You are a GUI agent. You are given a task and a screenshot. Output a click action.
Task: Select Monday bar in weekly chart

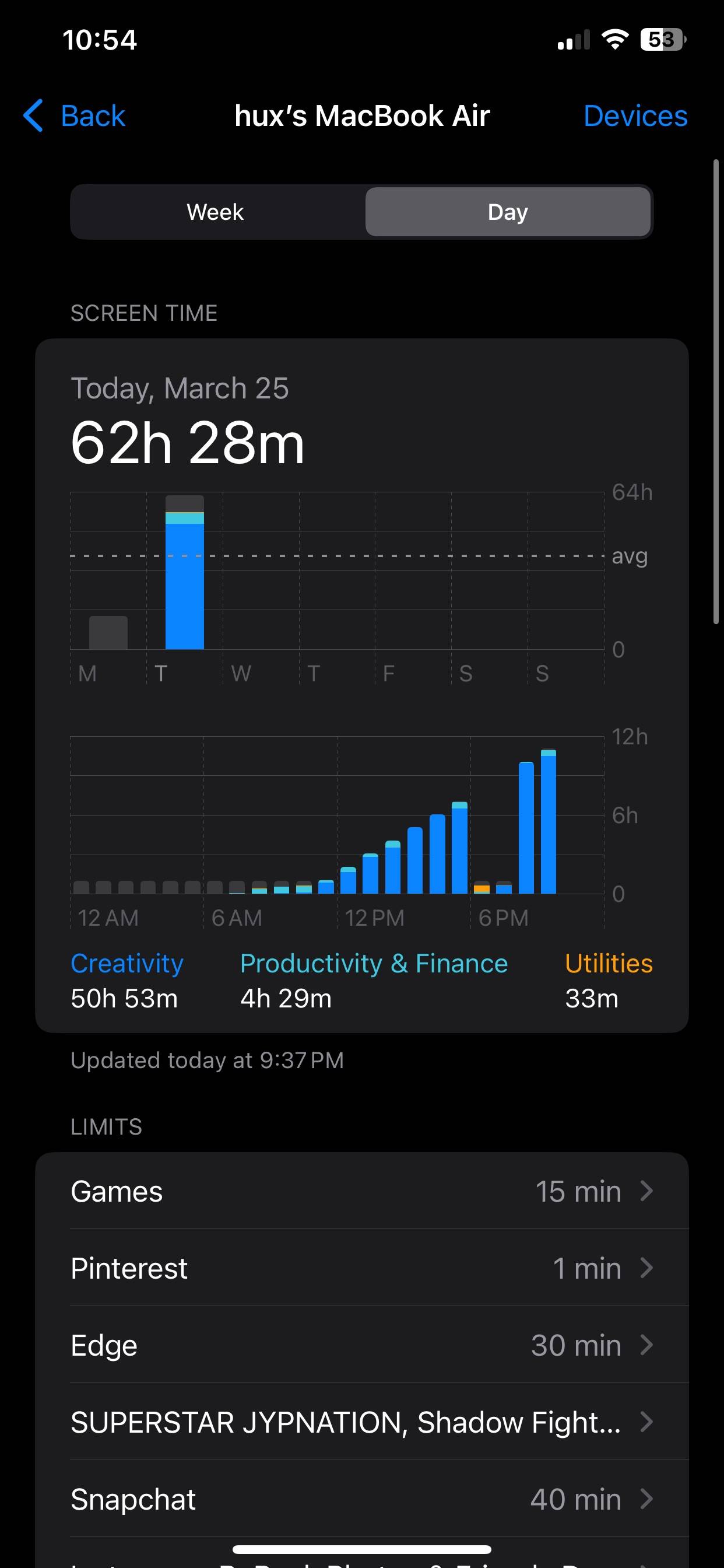click(x=108, y=632)
